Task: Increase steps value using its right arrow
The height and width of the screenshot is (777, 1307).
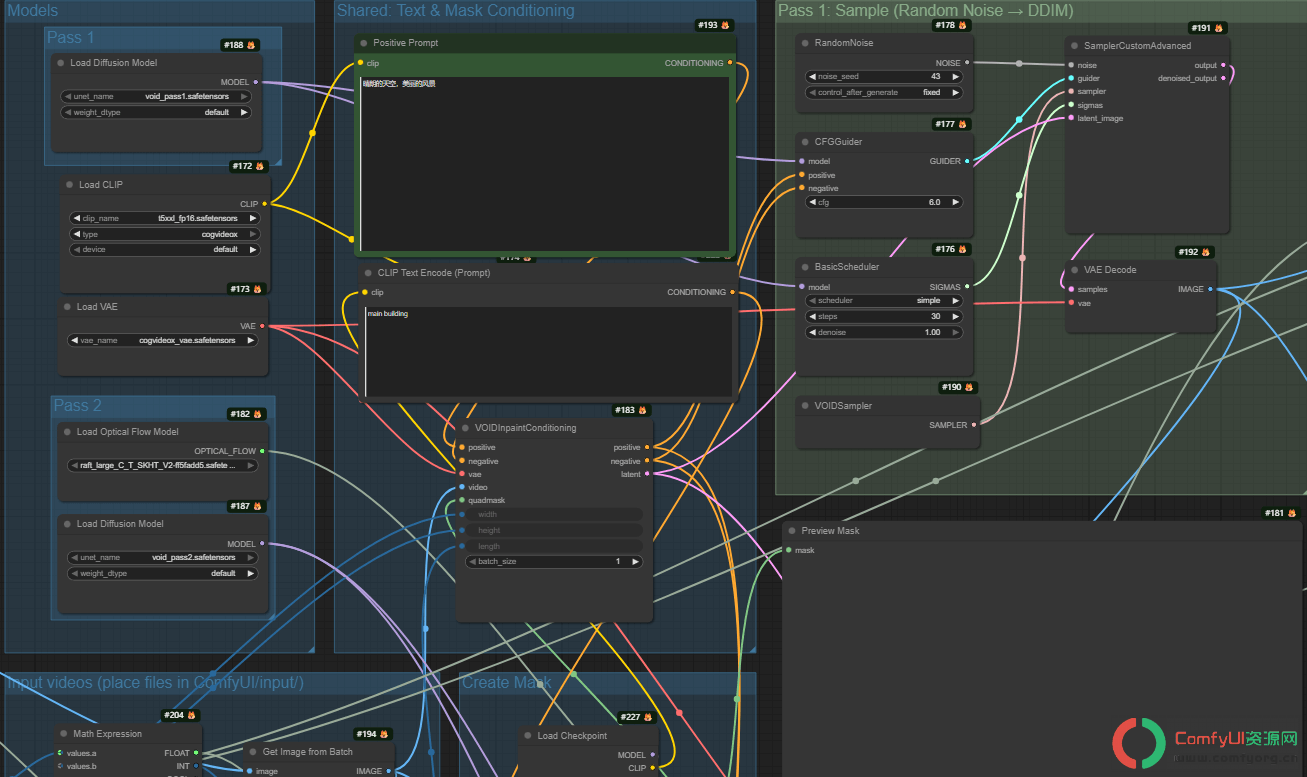Action: 956,316
